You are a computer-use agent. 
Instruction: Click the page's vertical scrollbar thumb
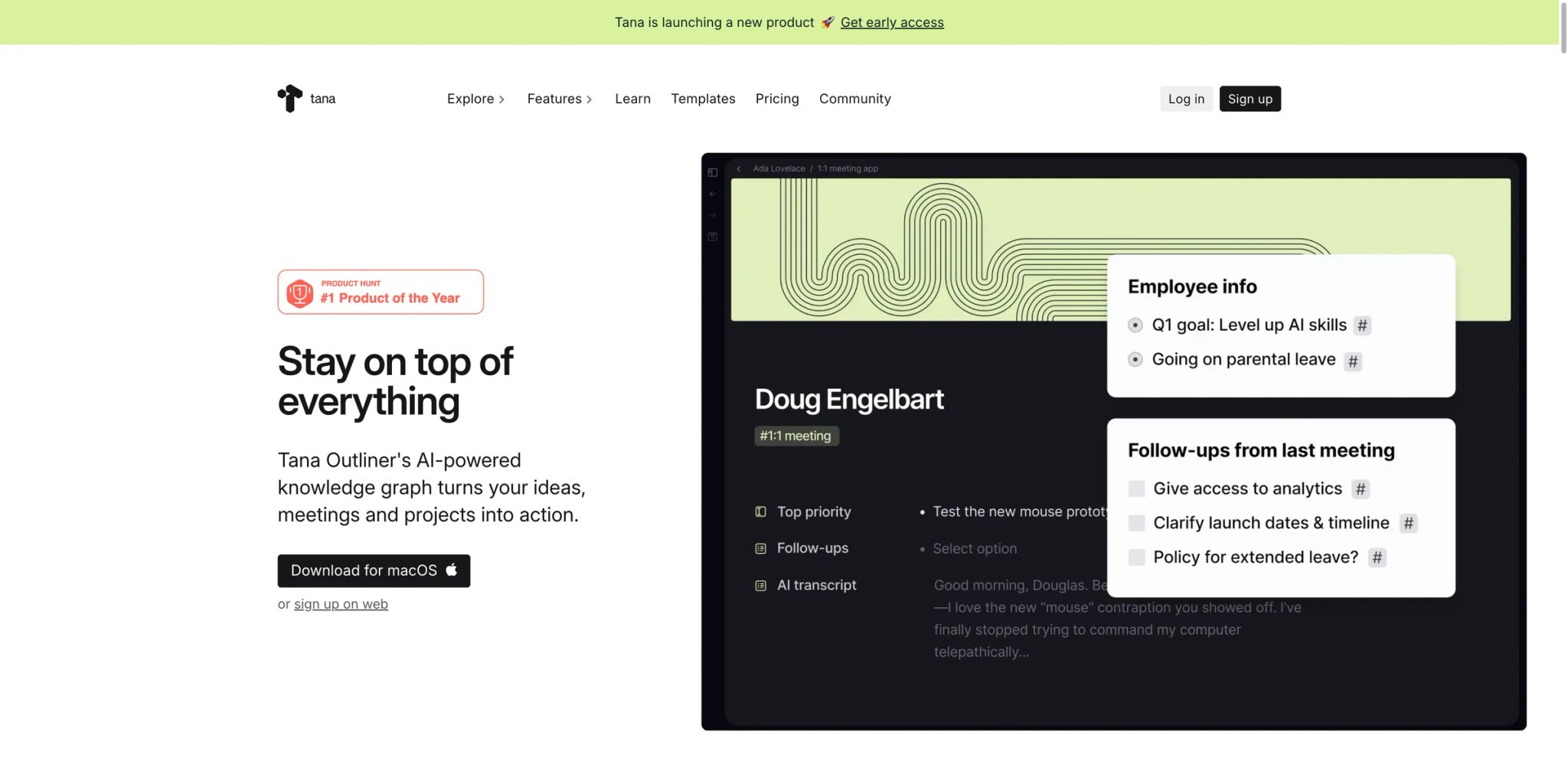(x=1563, y=27)
